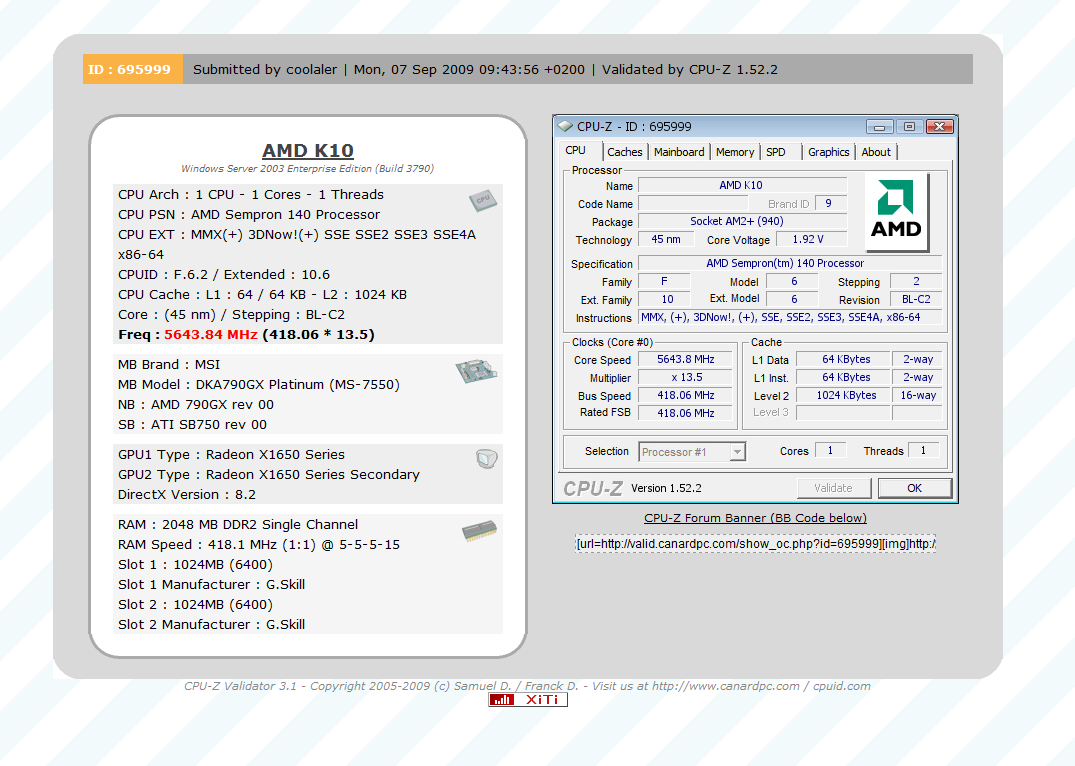
Task: Open the Processor #1 selection dropdown
Action: [x=737, y=452]
